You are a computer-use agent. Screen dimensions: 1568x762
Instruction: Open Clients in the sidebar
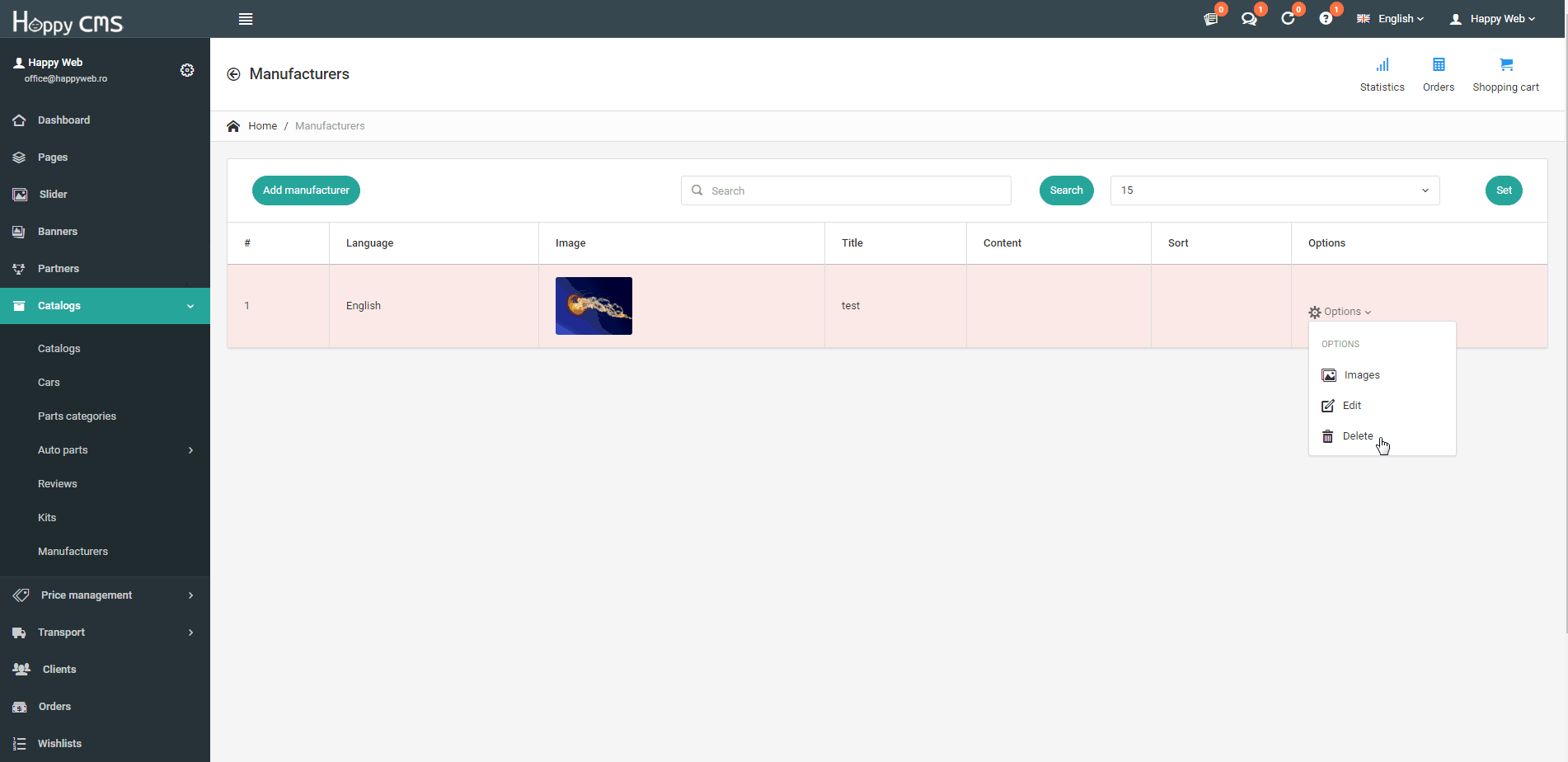point(105,670)
